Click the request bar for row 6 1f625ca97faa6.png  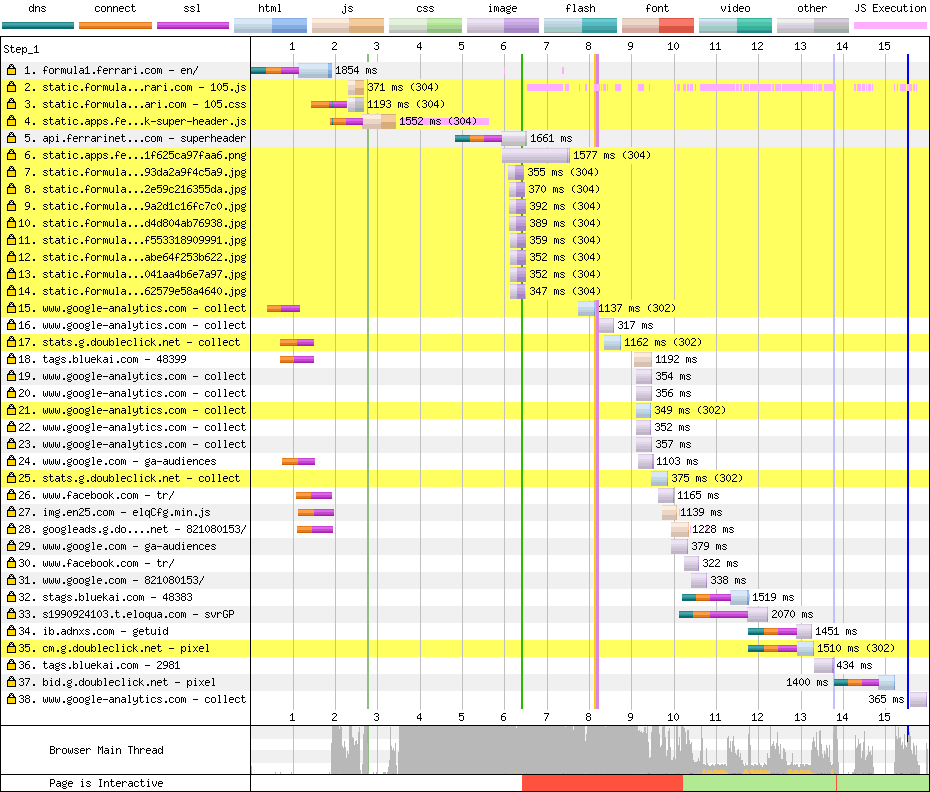[x=536, y=155]
